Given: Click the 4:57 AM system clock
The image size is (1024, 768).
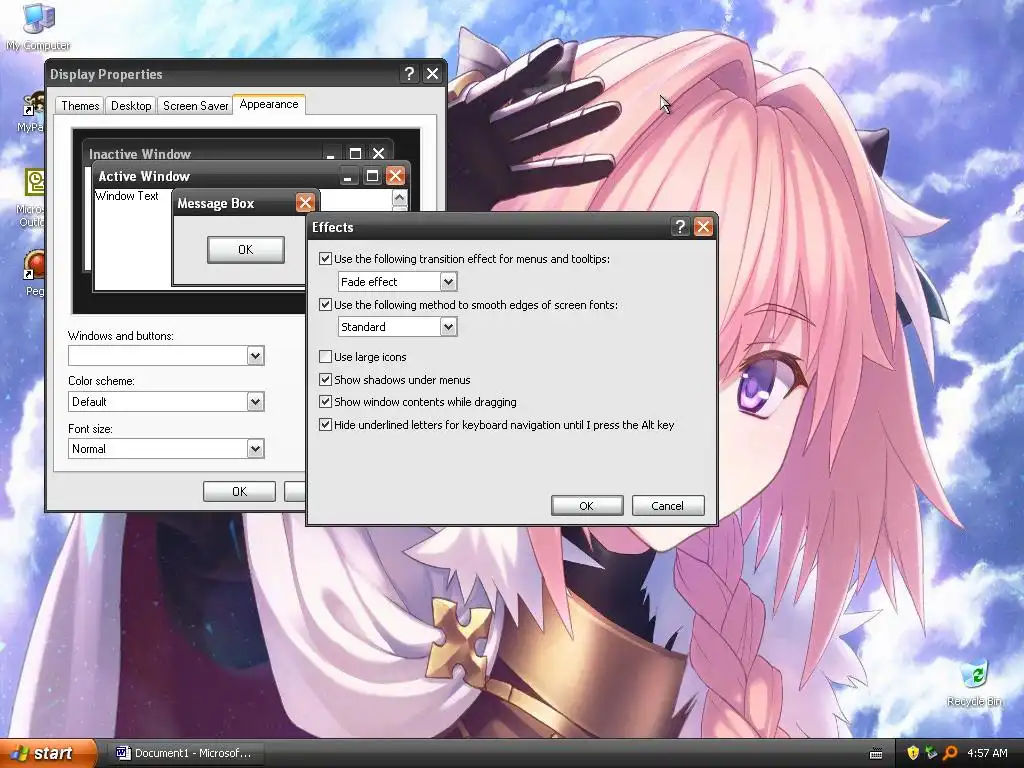Looking at the screenshot, I should tap(987, 753).
